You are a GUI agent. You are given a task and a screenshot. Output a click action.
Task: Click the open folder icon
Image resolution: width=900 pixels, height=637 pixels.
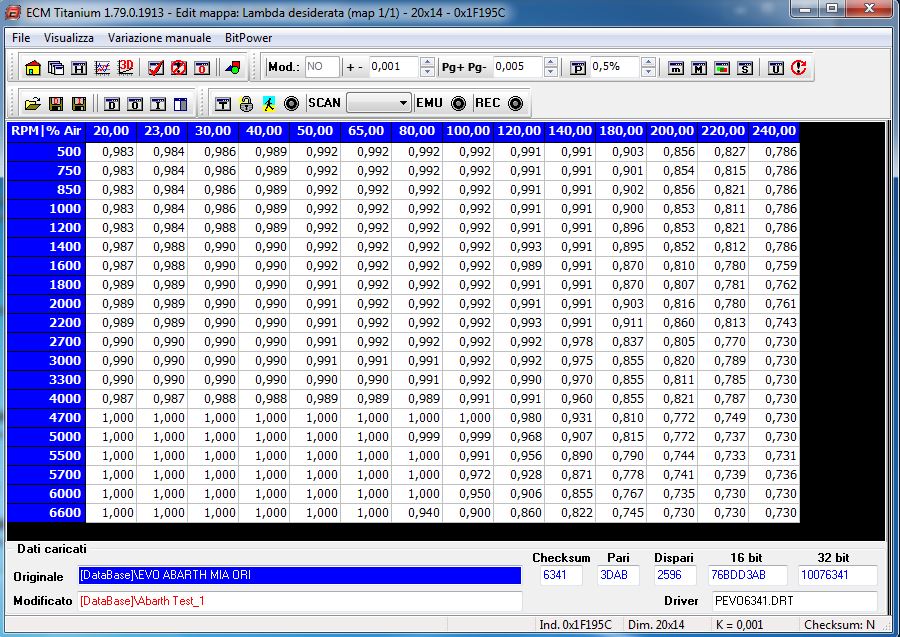click(x=33, y=104)
